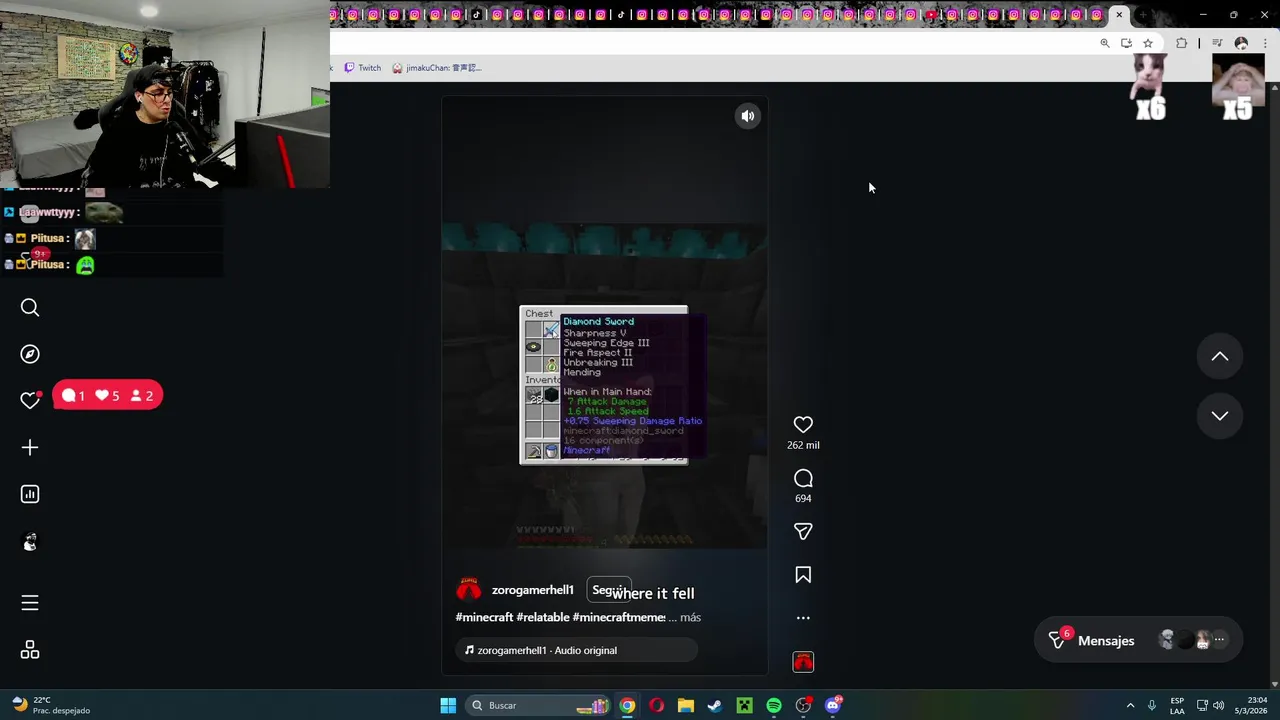Open the Mensajes messages panel
This screenshot has height=720, width=1280.
[1138, 641]
